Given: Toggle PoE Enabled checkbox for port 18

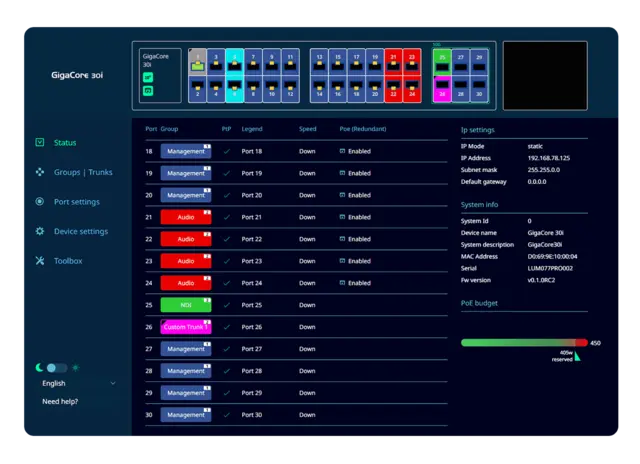Looking at the screenshot, I should [342, 151].
